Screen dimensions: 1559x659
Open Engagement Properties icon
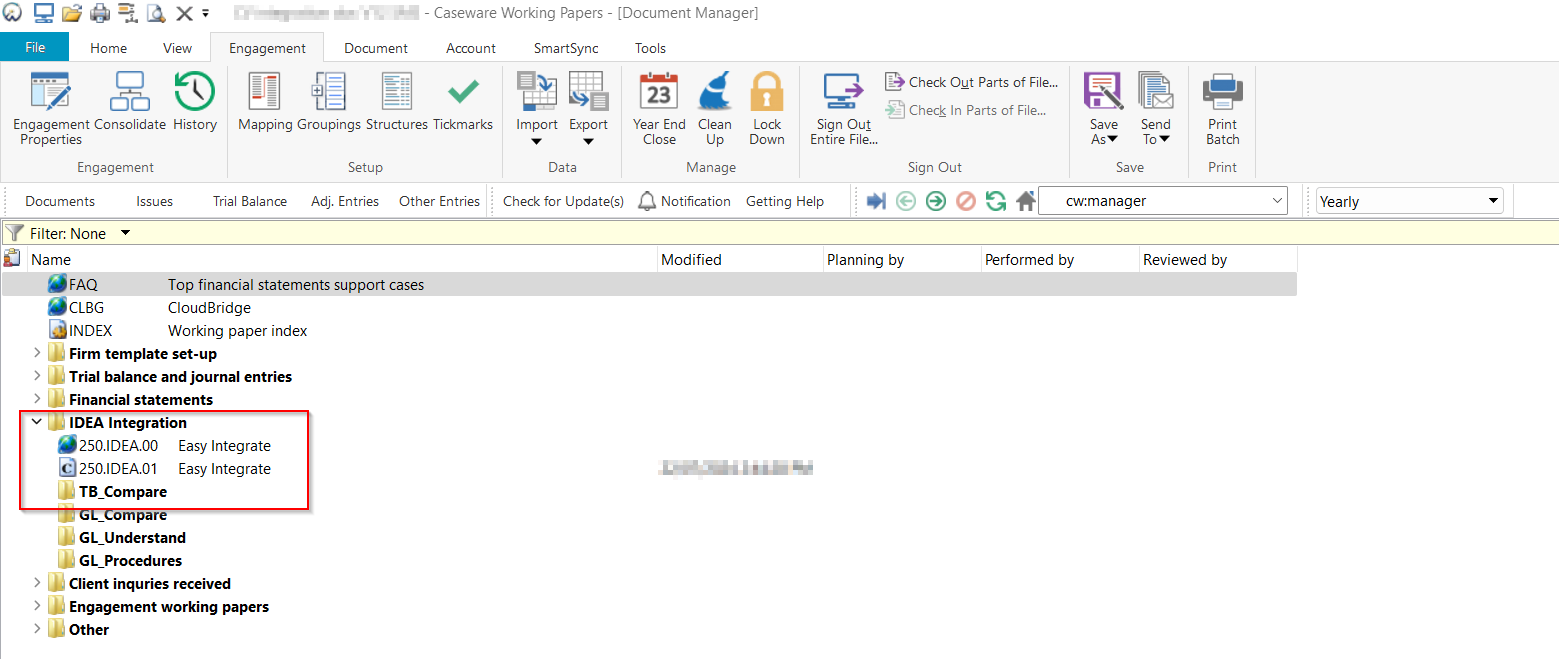[x=51, y=93]
